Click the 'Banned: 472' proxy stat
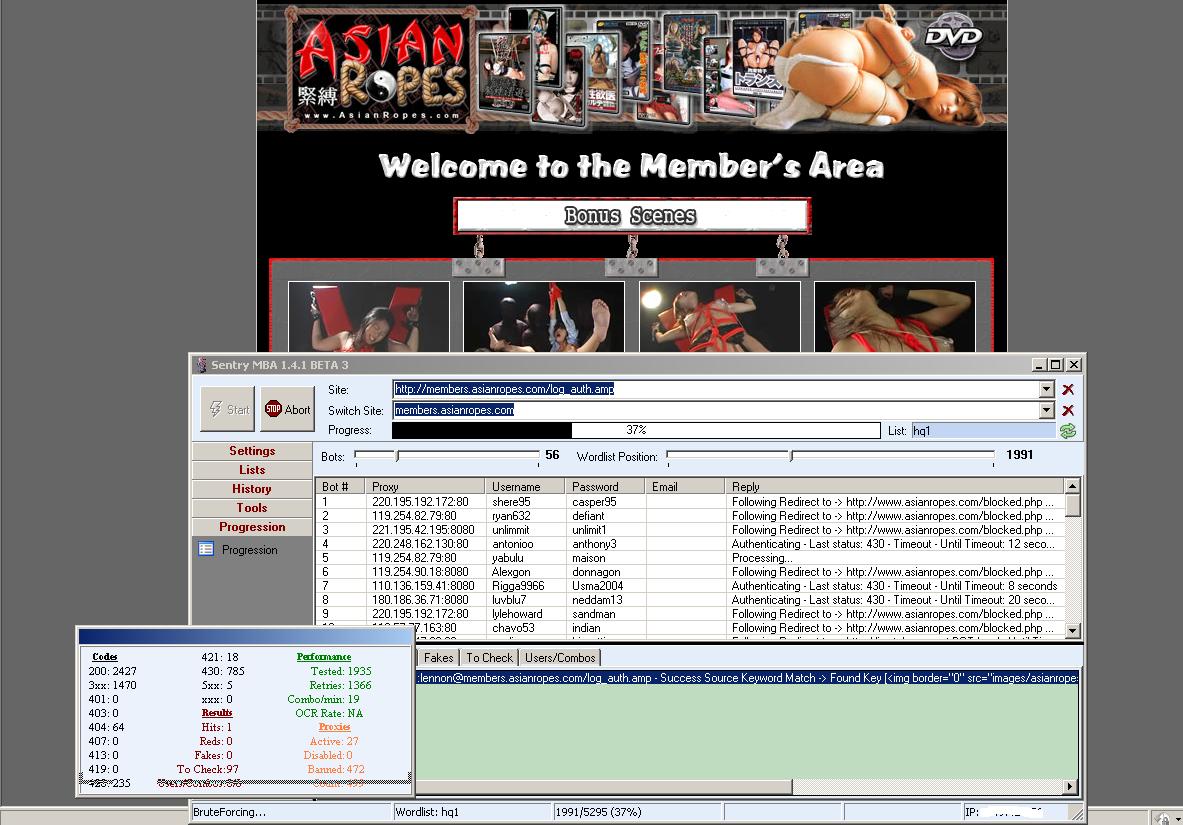1183x825 pixels. [336, 769]
